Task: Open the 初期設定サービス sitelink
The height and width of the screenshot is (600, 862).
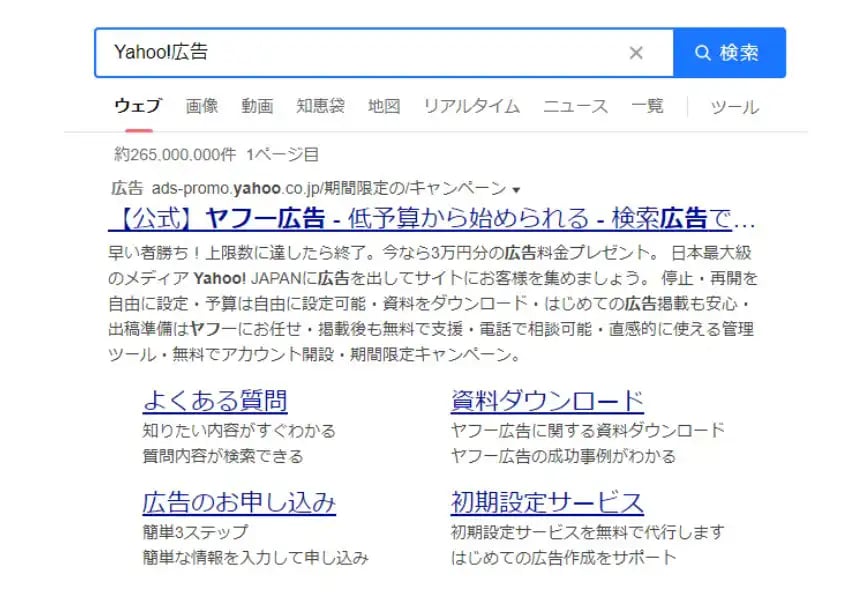Action: click(547, 503)
